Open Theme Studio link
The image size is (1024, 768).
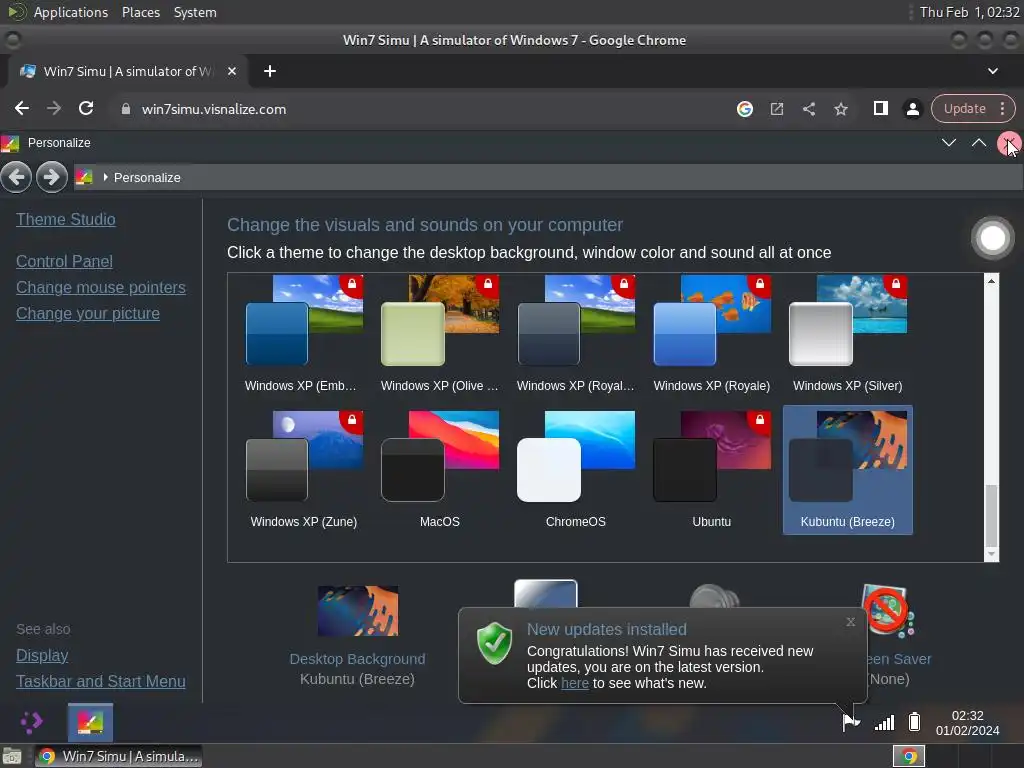[65, 219]
